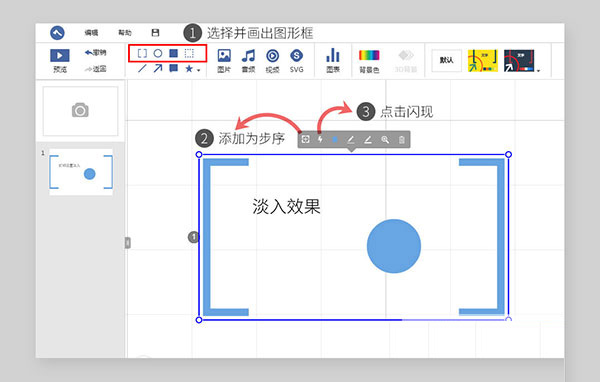Open the blue fill color swatch

tap(335, 139)
